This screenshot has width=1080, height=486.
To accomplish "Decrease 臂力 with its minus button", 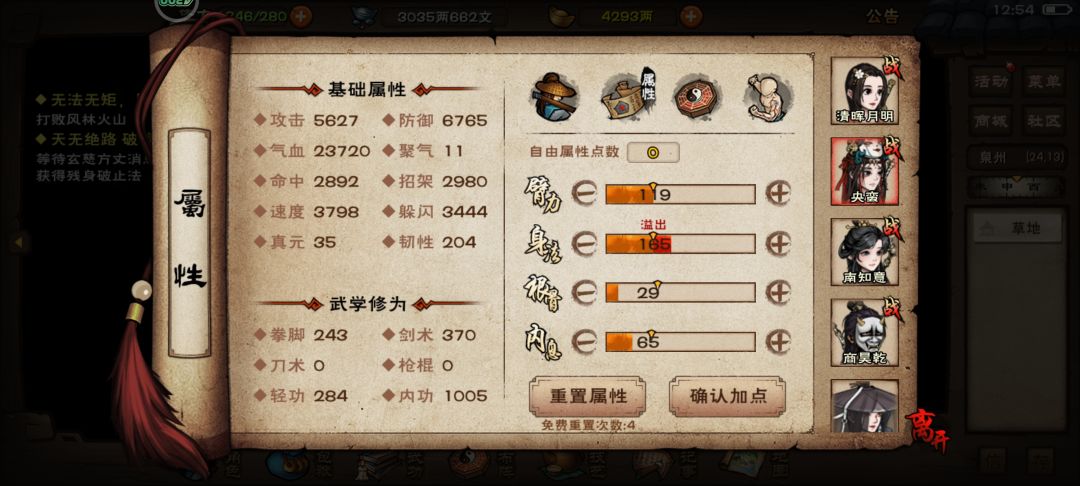I will point(584,194).
